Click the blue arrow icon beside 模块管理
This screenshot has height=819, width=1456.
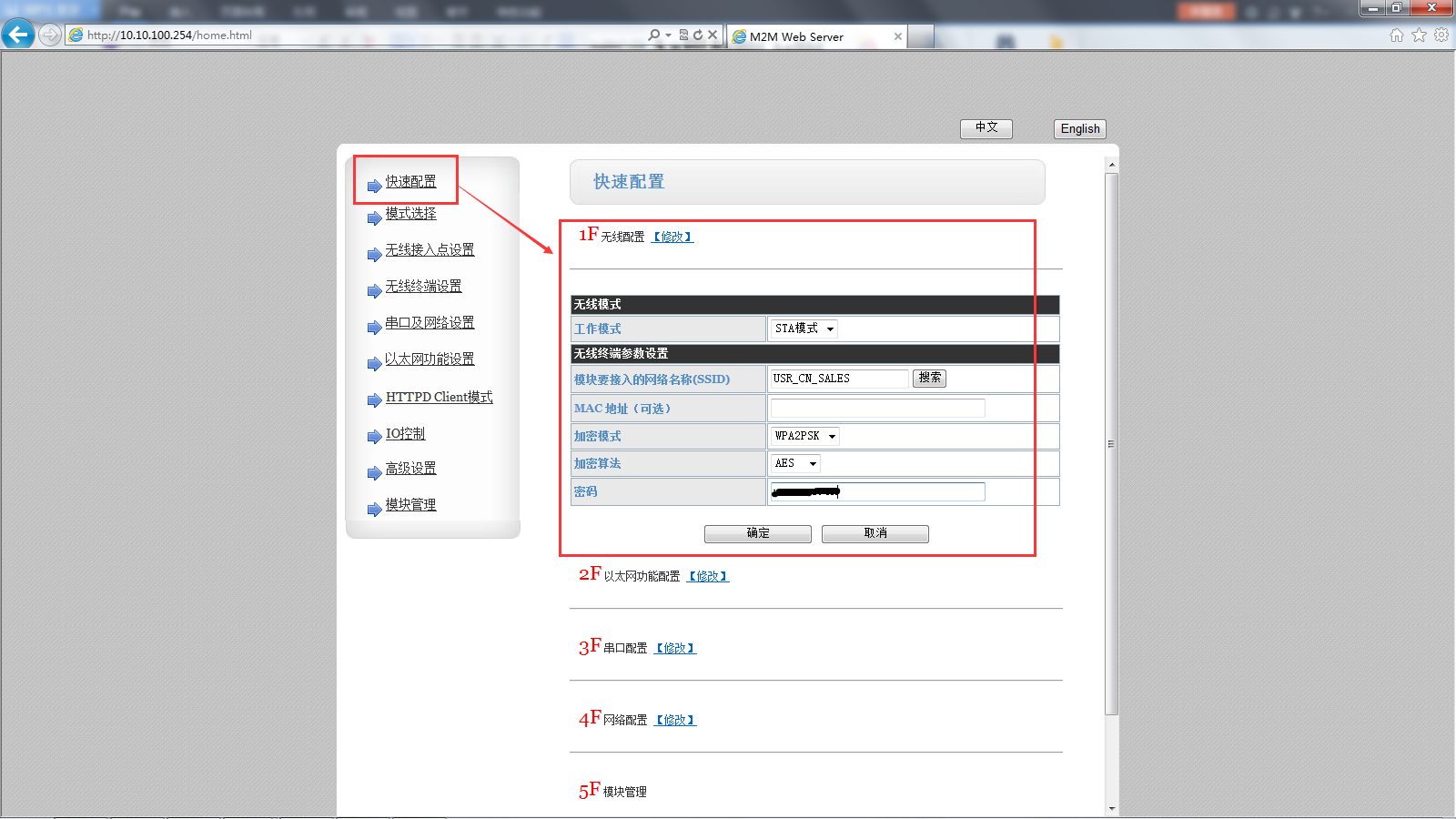pyautogui.click(x=374, y=509)
